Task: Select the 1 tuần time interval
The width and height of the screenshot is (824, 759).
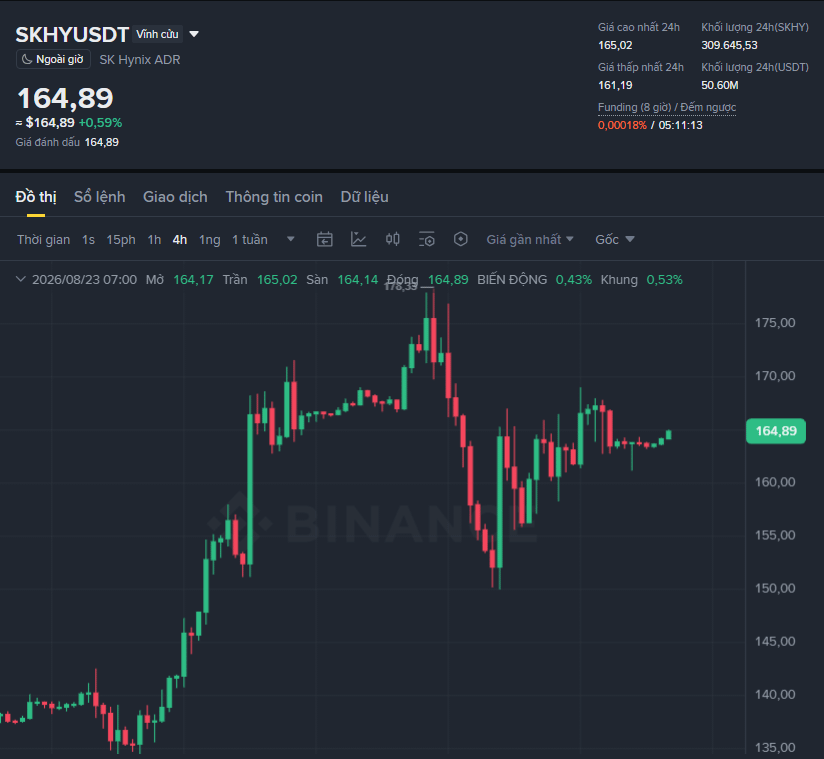Action: 250,240
